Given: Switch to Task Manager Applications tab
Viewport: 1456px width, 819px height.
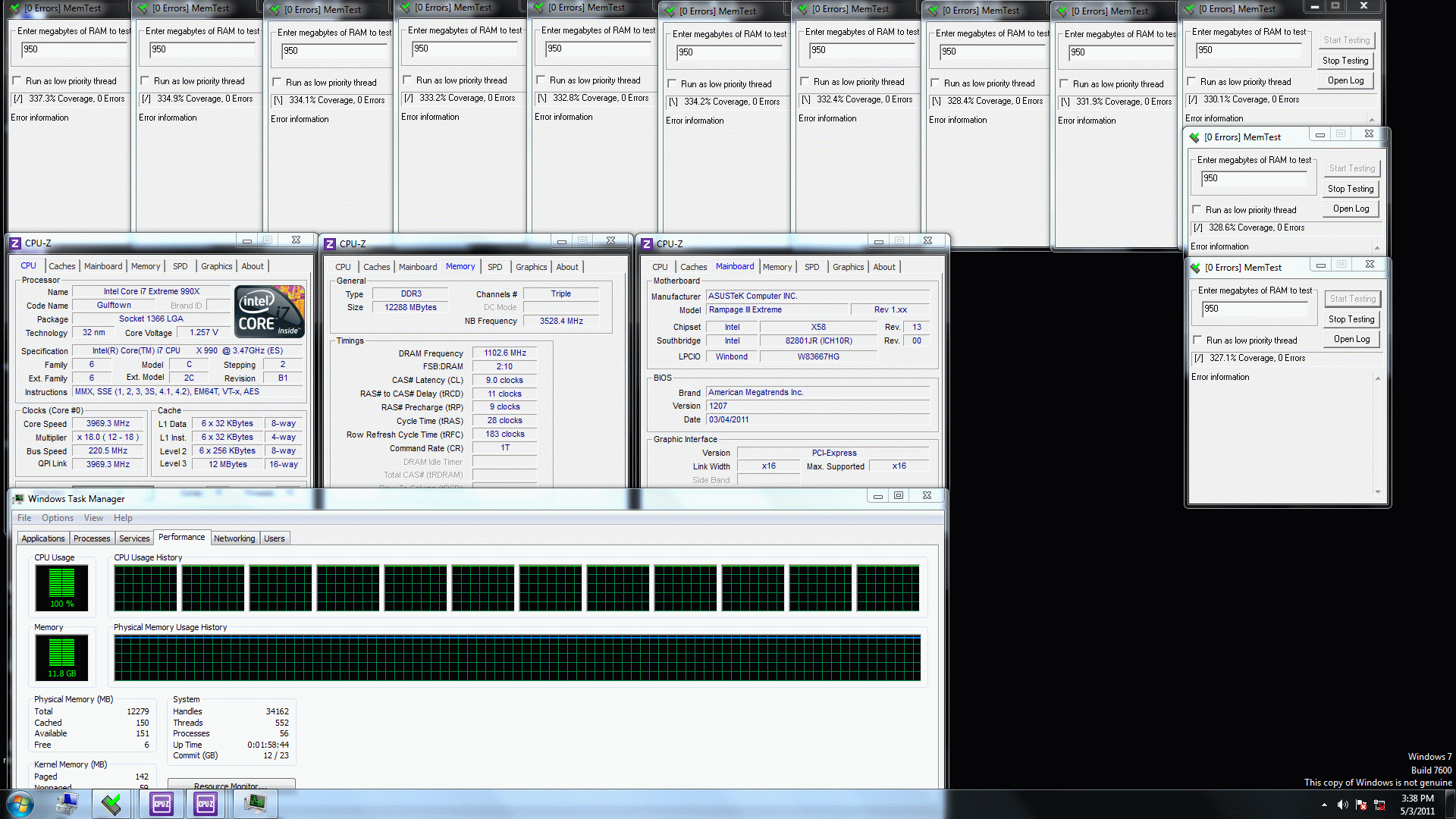Looking at the screenshot, I should pos(43,538).
